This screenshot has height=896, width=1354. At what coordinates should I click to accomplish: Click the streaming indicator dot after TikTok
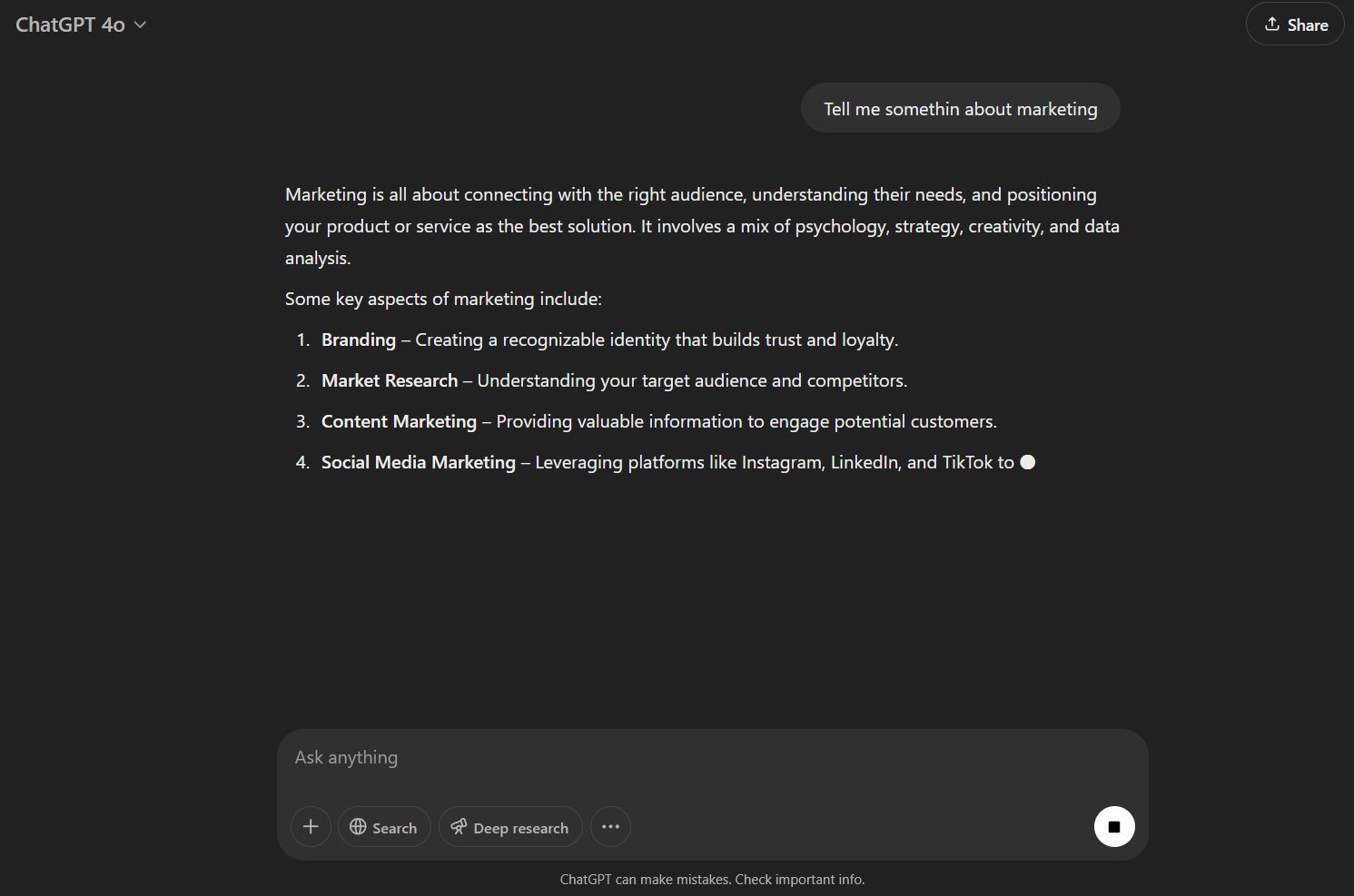pos(1027,462)
